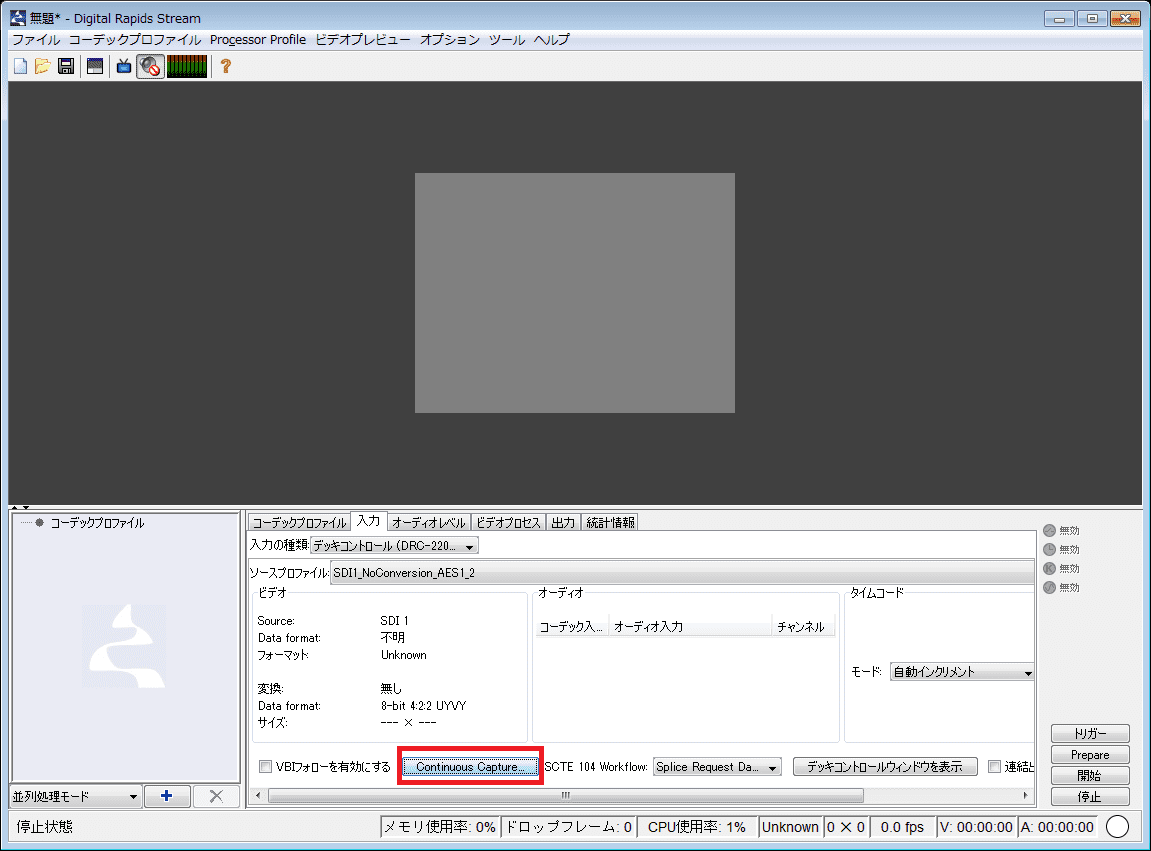
Task: Open the Processor Profile menu
Action: (x=258, y=40)
